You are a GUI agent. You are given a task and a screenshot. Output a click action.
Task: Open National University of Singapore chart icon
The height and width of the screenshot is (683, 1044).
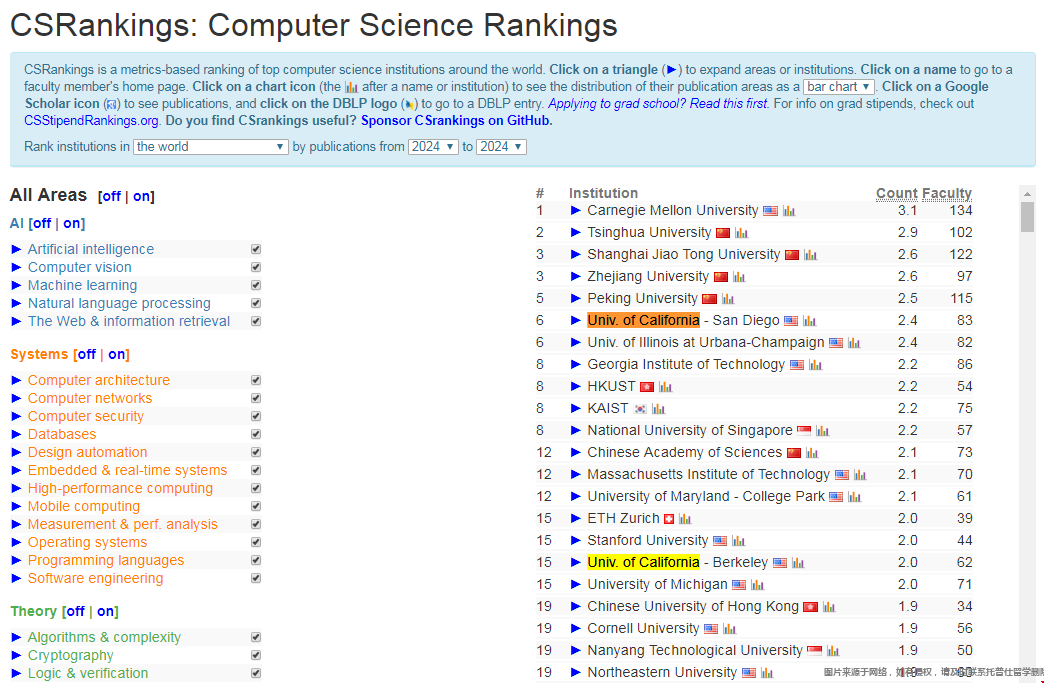click(x=823, y=431)
